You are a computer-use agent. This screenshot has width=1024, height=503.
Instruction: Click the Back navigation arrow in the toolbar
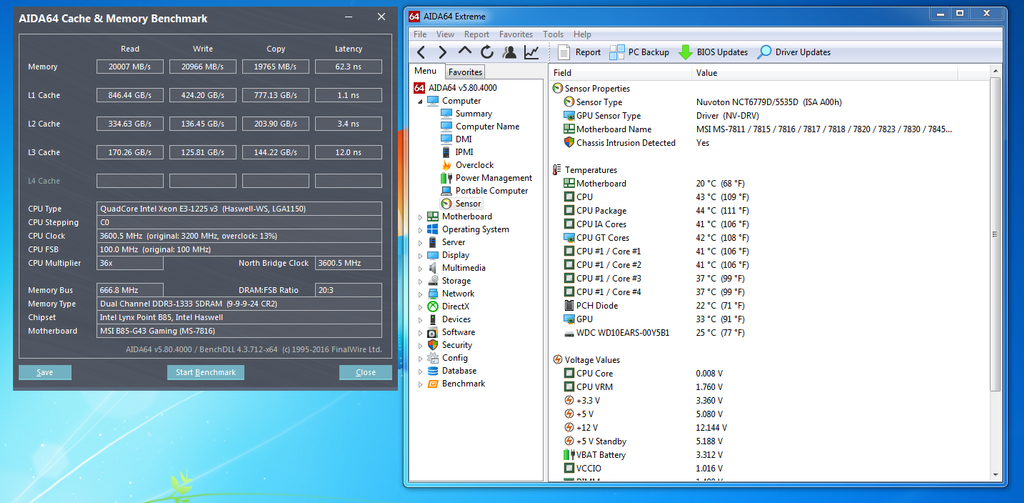421,52
